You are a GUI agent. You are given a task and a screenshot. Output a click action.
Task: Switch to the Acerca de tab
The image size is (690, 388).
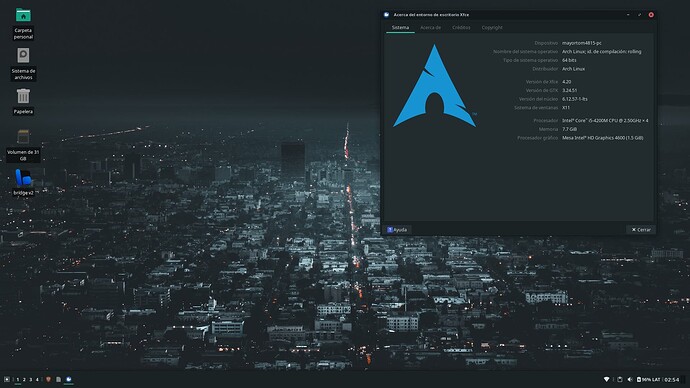pos(430,27)
